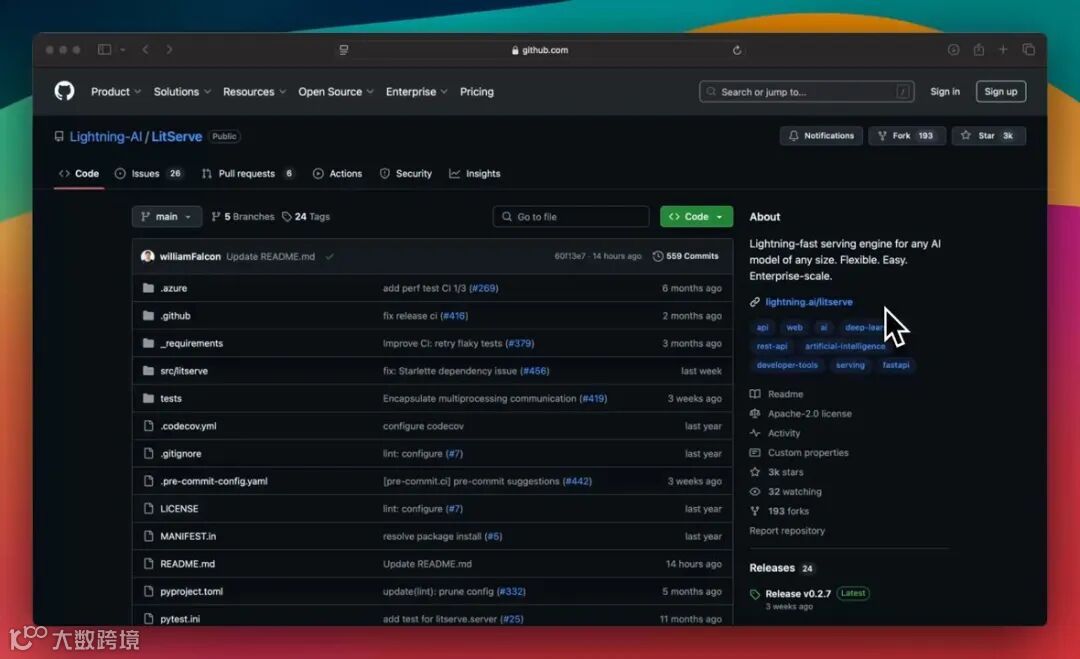Toggle the Safari sidebar icon
Screen dimensions: 1080x659
coord(104,50)
